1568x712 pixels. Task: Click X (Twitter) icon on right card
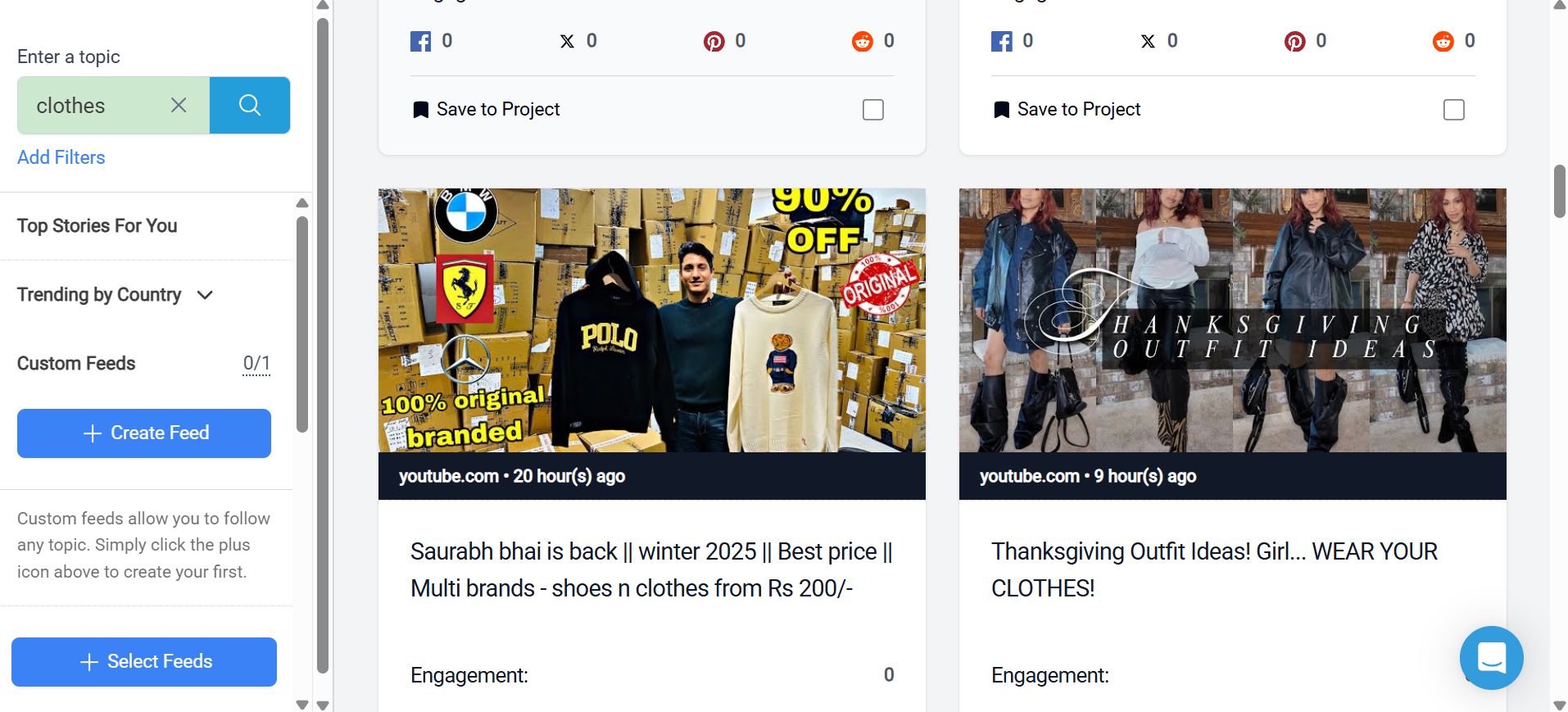(x=1148, y=41)
